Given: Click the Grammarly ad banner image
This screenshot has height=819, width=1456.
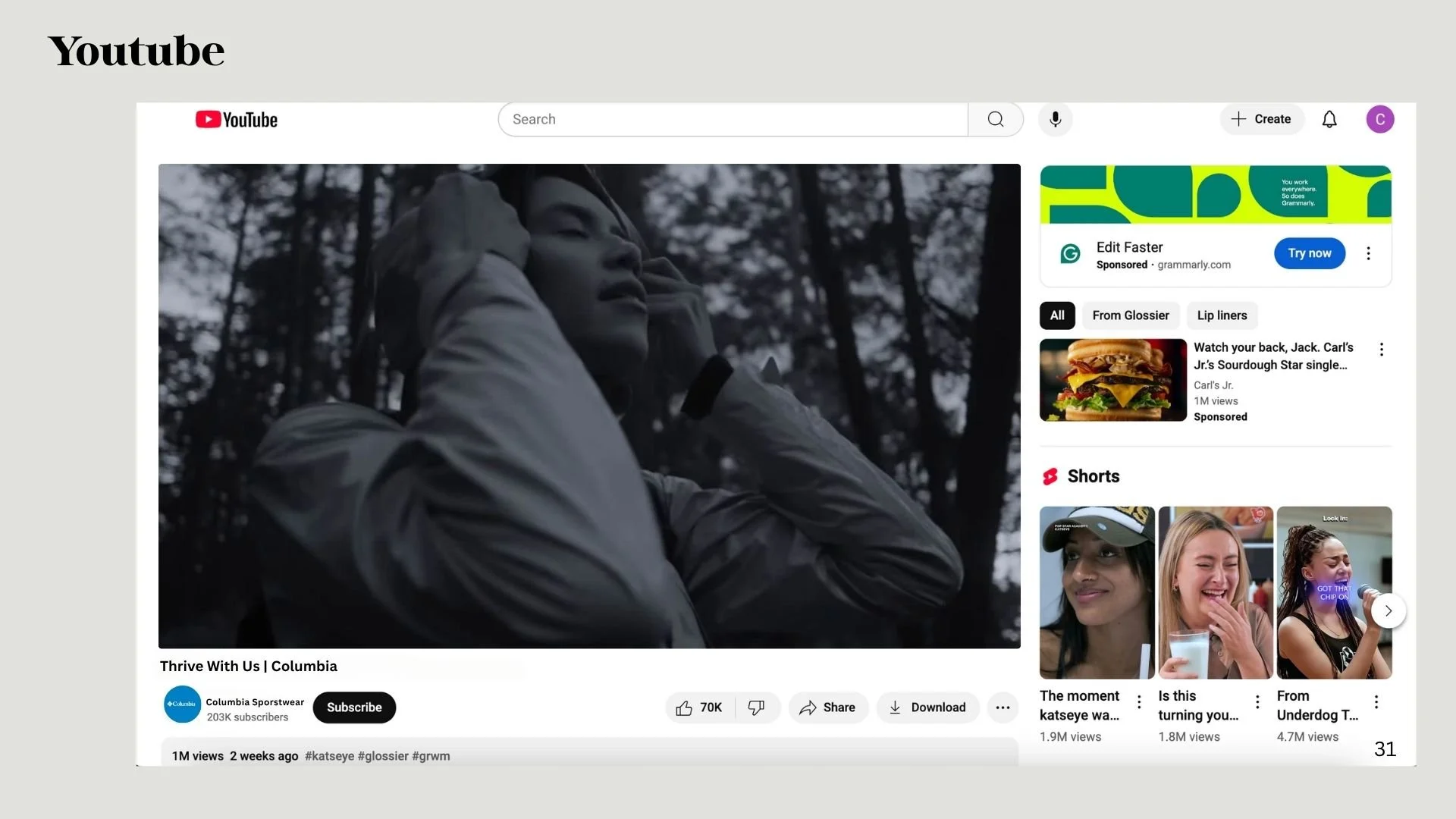Looking at the screenshot, I should pyautogui.click(x=1216, y=194).
